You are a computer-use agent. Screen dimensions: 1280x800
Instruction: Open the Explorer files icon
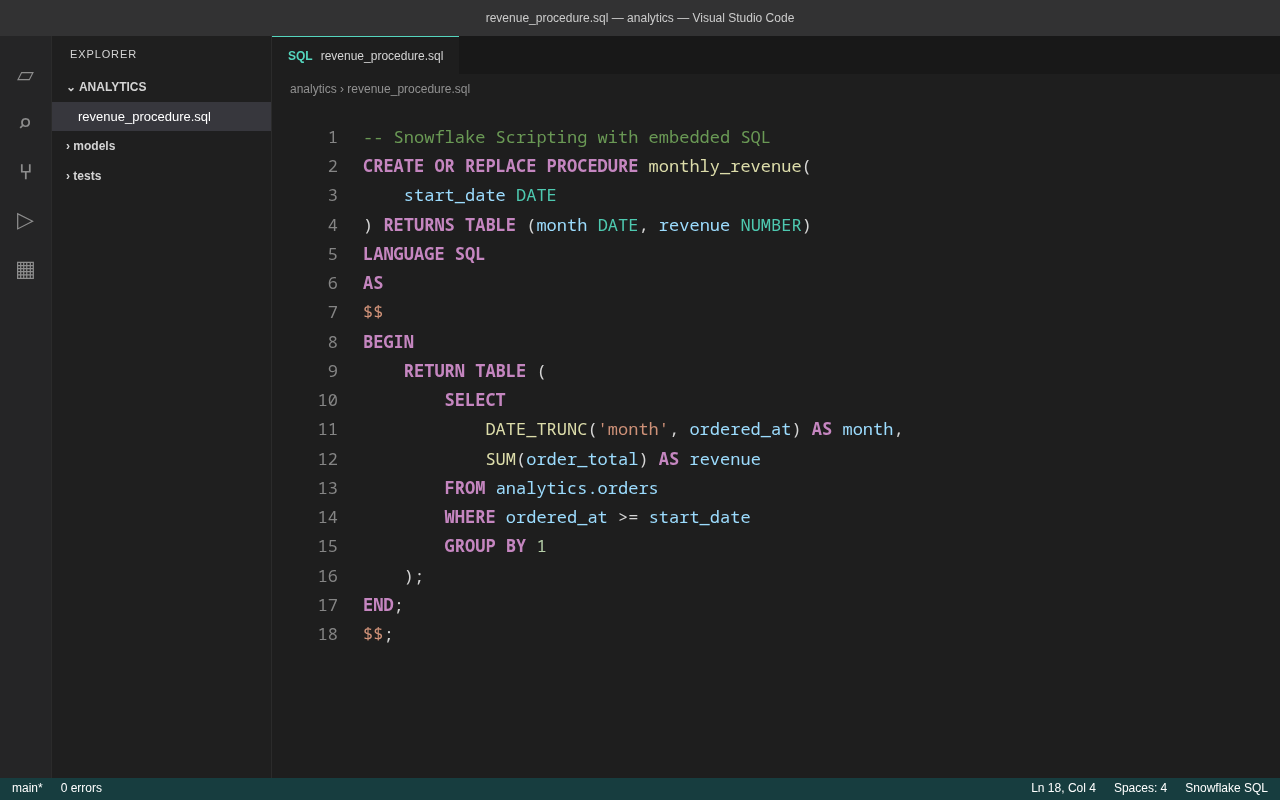(x=25, y=76)
